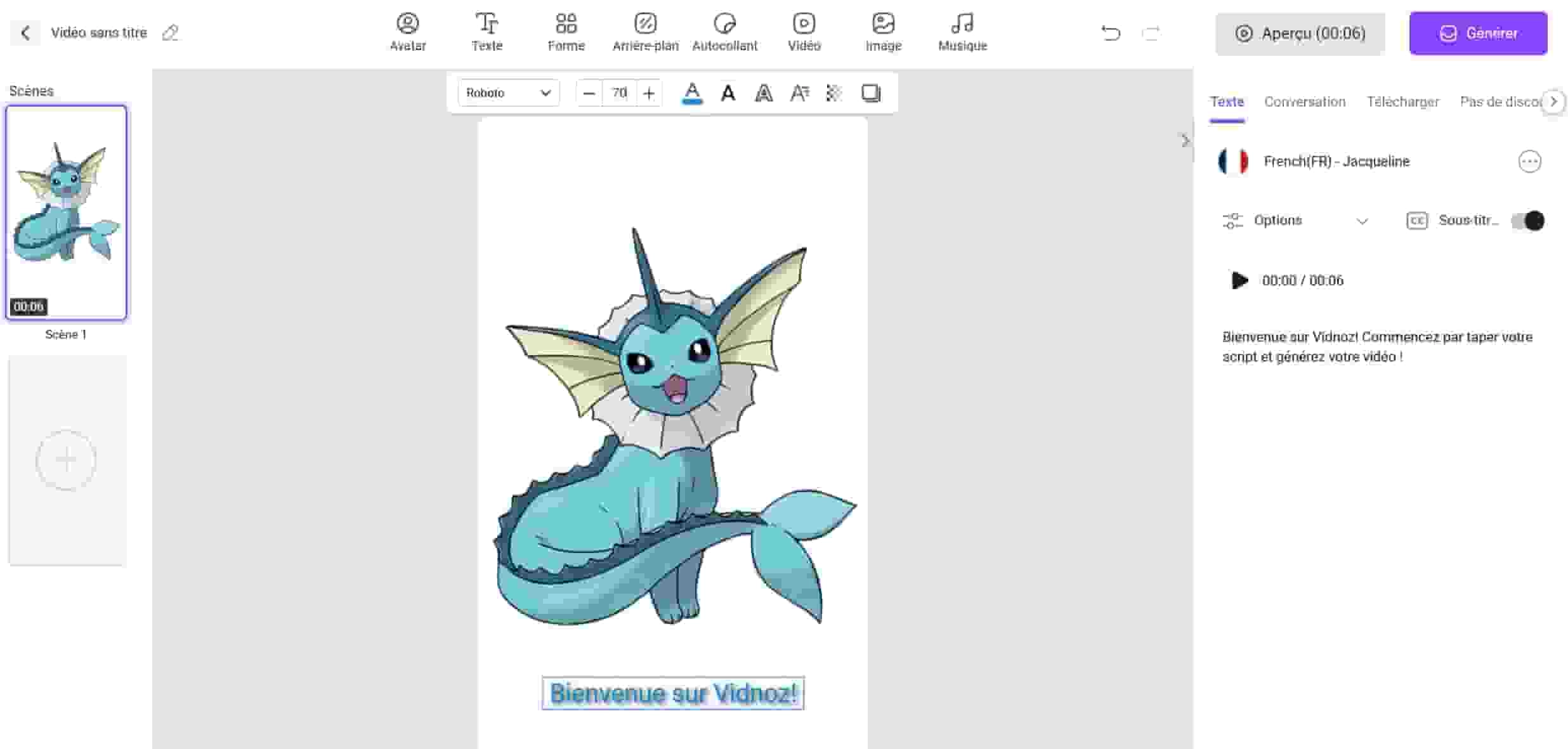
Task: Preview video with Aperçu (00:06) button
Action: [1300, 33]
